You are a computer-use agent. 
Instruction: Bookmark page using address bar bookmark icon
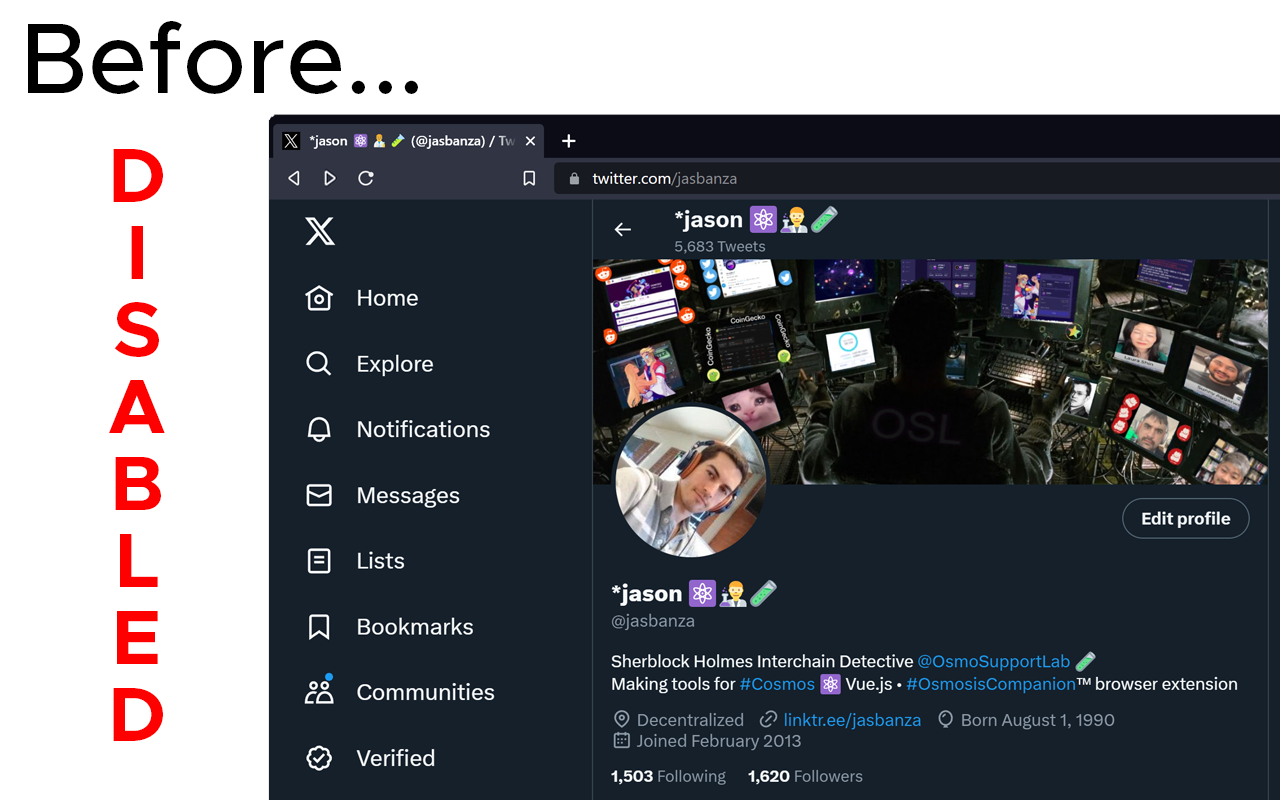pyautogui.click(x=530, y=178)
